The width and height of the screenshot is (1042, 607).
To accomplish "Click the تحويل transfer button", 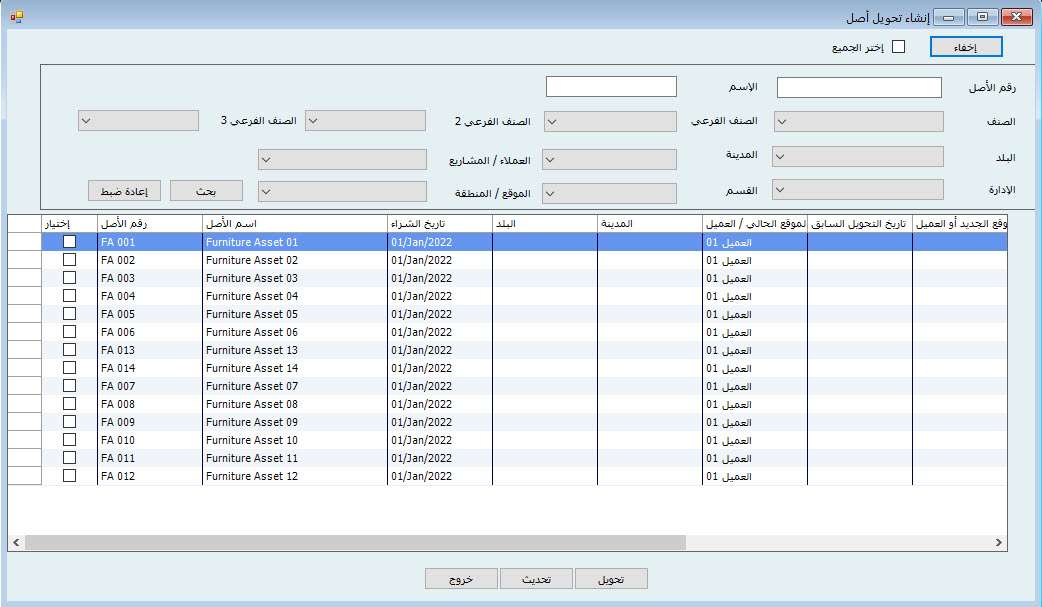I will pyautogui.click(x=611, y=579).
